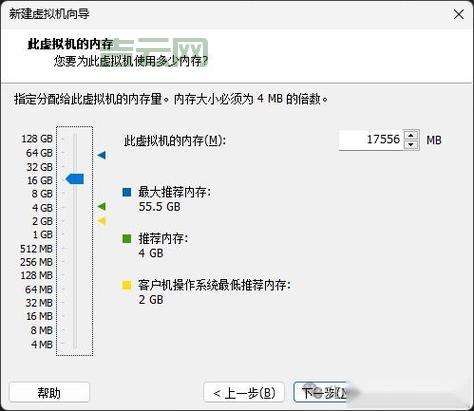474x411 pixels.
Task: Click the 4 MB slider label
Action: point(42,344)
